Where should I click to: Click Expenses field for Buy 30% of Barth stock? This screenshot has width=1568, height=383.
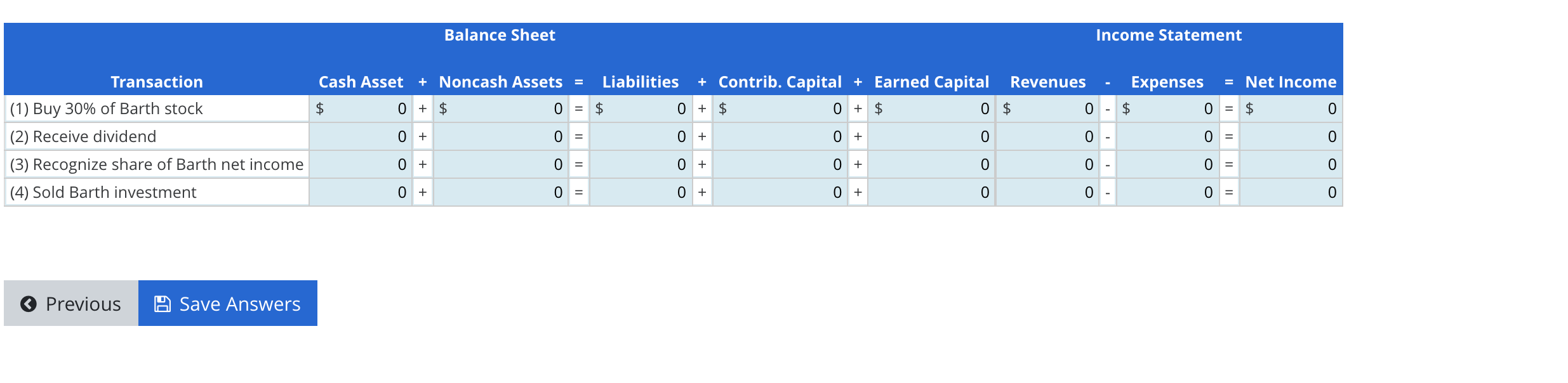pos(1168,108)
